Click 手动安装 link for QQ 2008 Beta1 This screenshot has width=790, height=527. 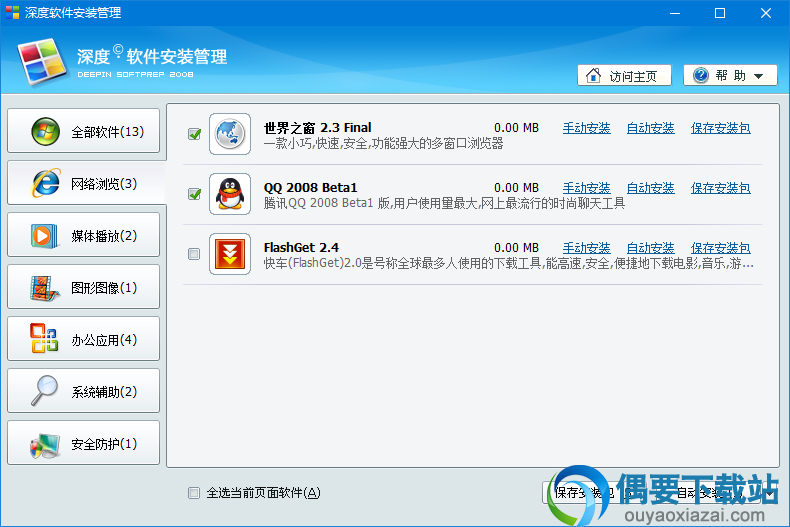pos(586,188)
